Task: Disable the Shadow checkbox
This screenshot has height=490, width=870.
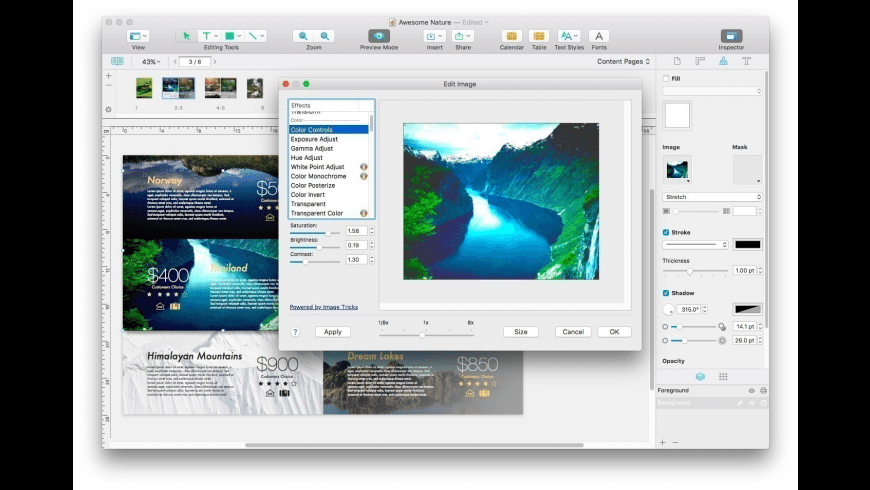Action: [666, 293]
